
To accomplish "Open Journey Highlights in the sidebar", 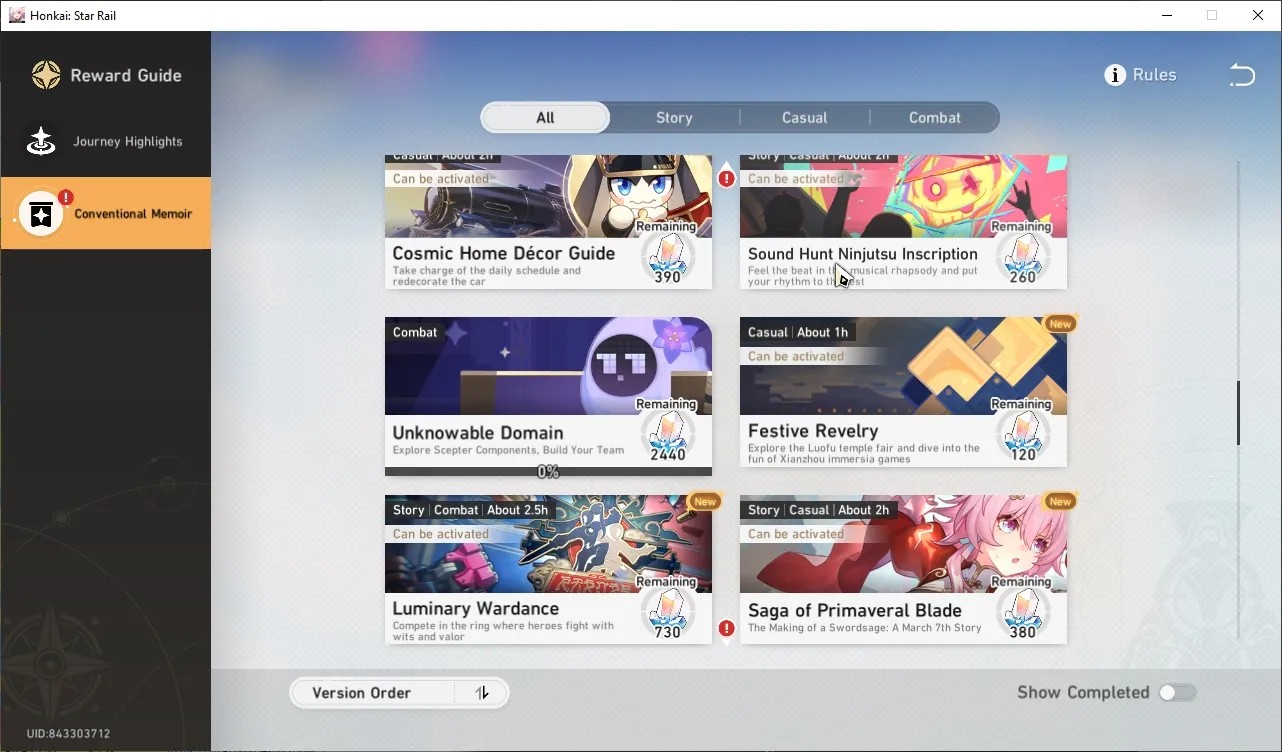I will pyautogui.click(x=106, y=141).
